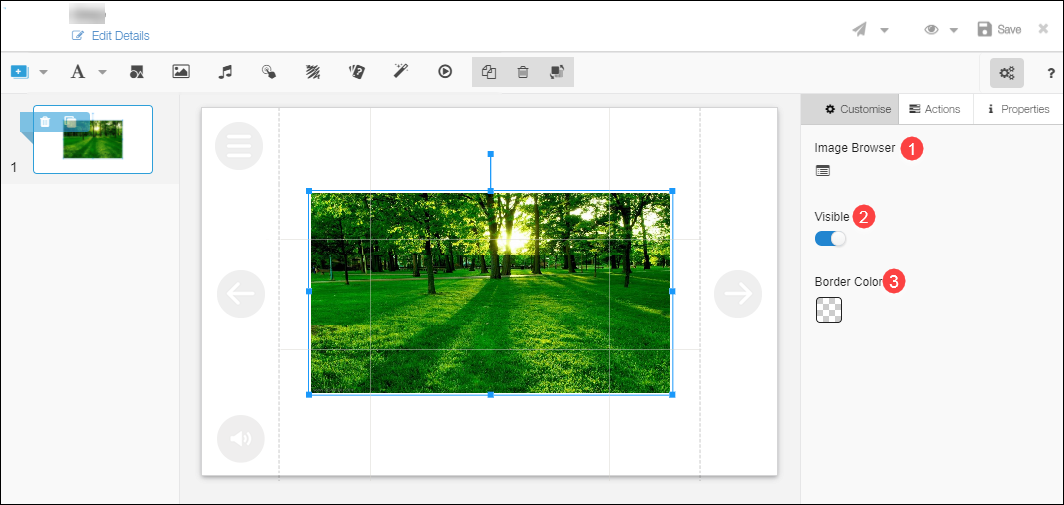Click the question mark help icon
This screenshot has height=505, width=1064.
[1051, 73]
